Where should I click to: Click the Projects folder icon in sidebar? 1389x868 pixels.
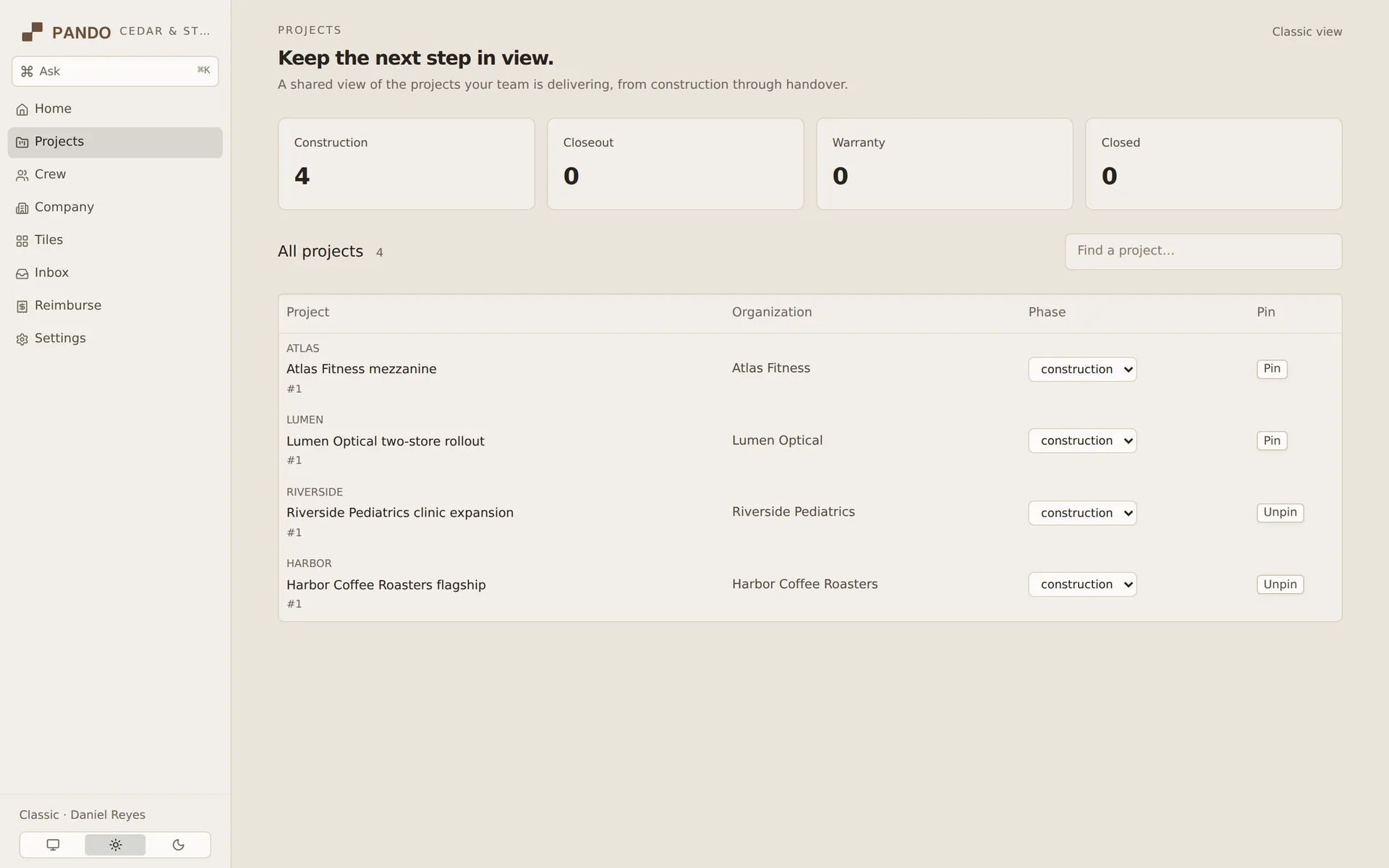click(22, 142)
